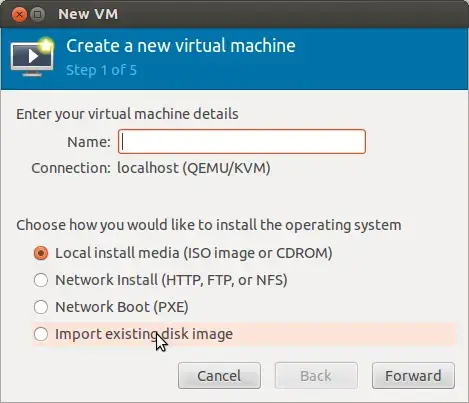Click the greyed-out Back button
The height and width of the screenshot is (403, 469).
pos(316,376)
